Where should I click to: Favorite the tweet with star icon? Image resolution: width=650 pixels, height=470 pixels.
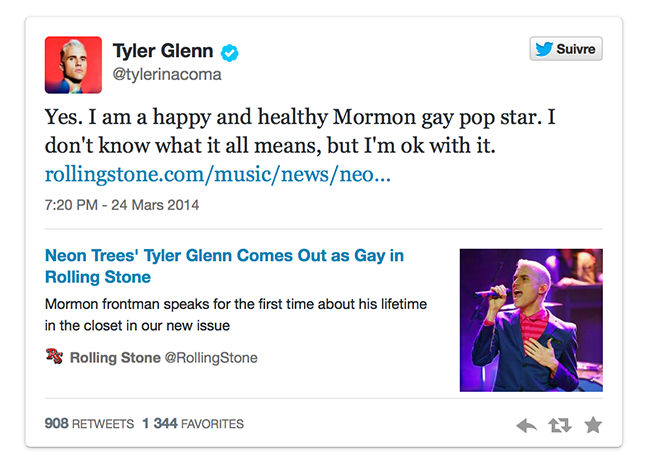click(593, 426)
